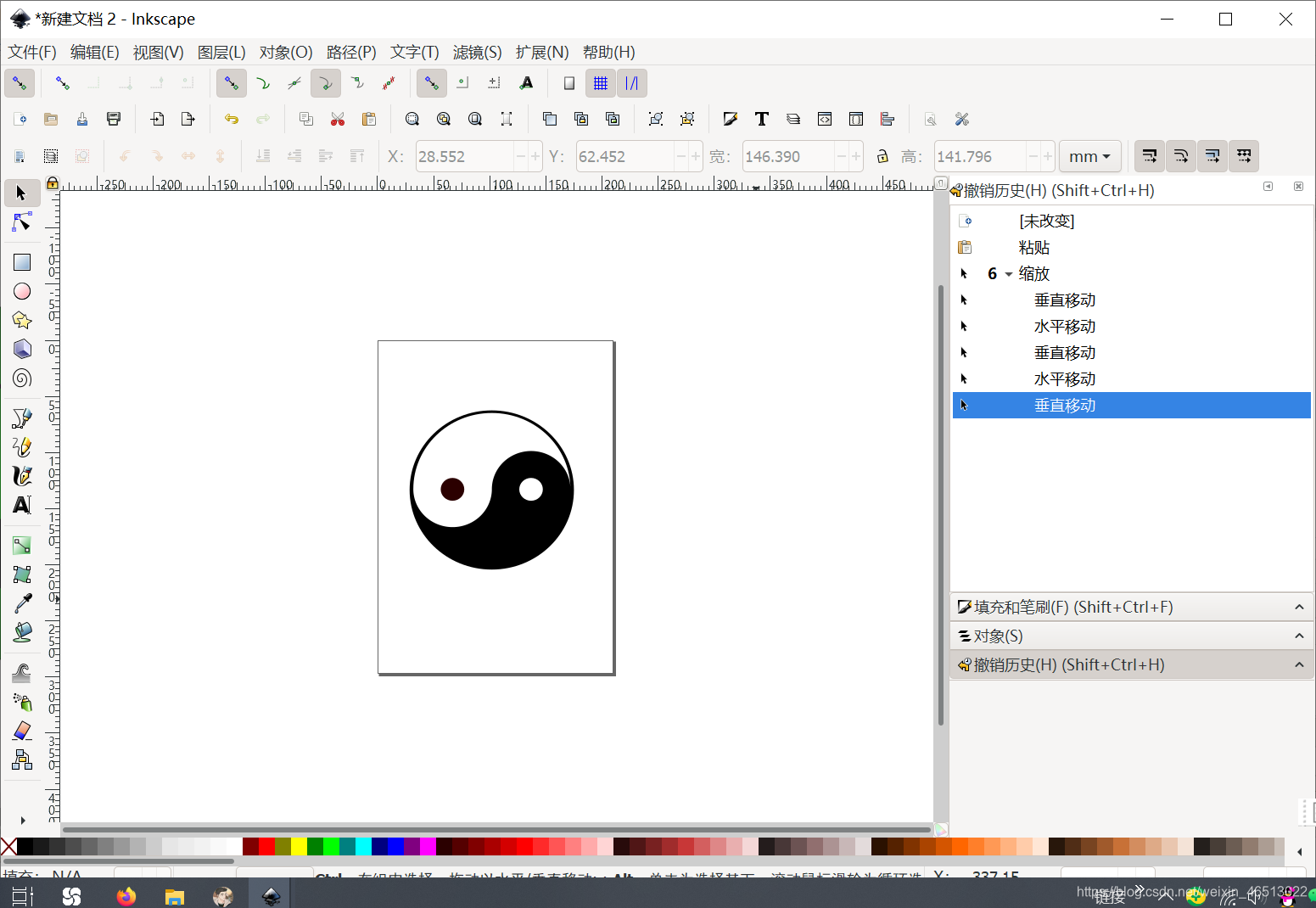Viewport: 1316px width, 908px height.
Task: Pick the Dropper color picker tool
Action: pos(21,603)
